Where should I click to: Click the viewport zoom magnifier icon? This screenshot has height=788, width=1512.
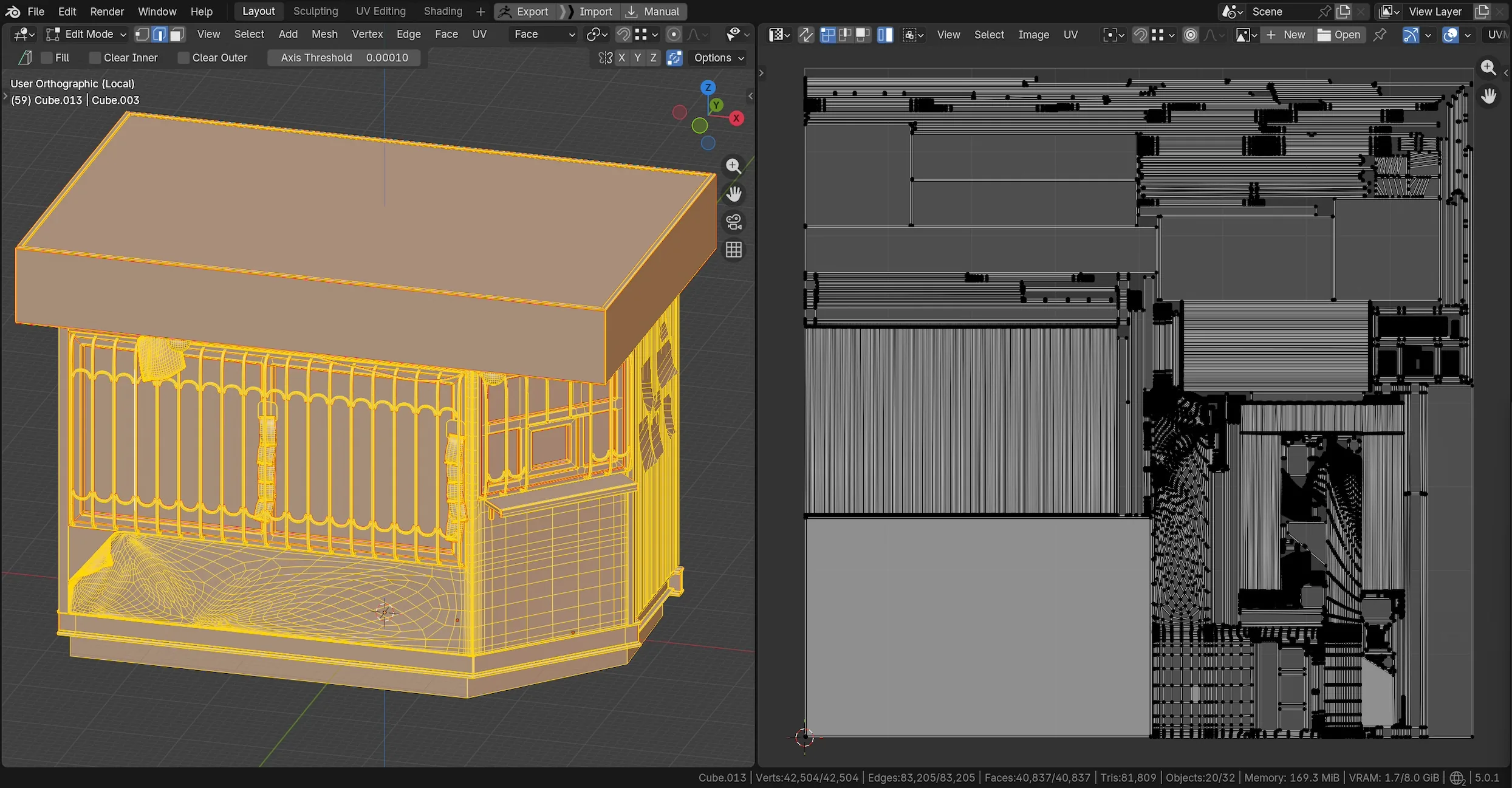point(734,166)
